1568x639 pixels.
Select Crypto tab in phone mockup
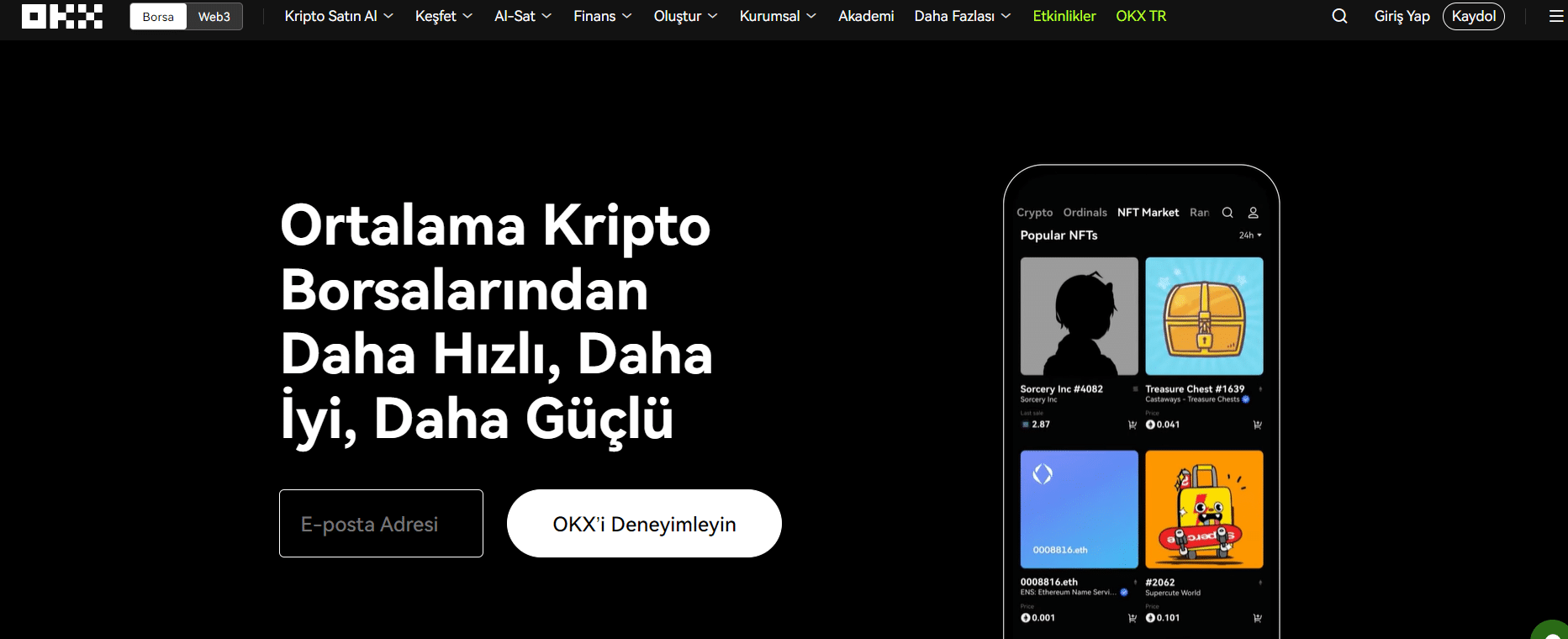click(x=1034, y=213)
